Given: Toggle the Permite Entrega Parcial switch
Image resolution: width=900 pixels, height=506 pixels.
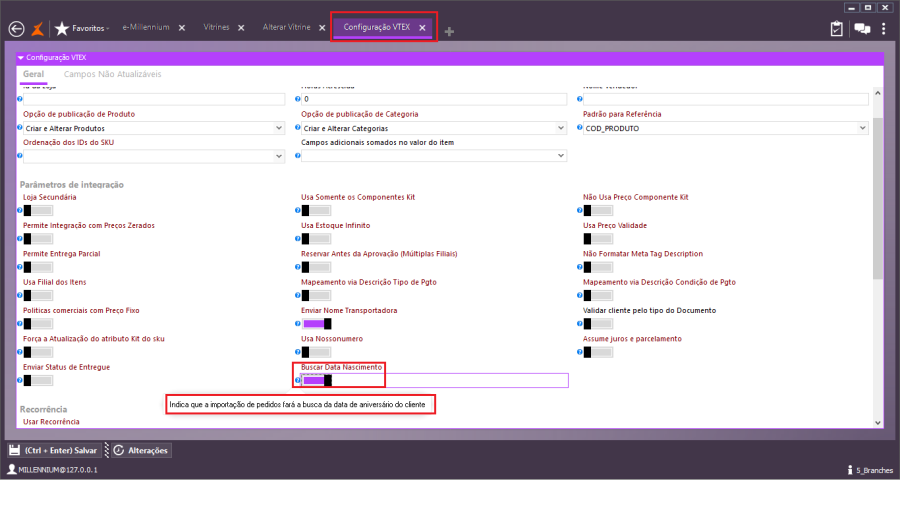Looking at the screenshot, I should click(x=38, y=267).
